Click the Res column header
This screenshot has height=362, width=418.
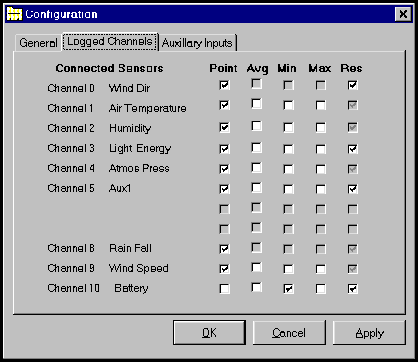(351, 68)
